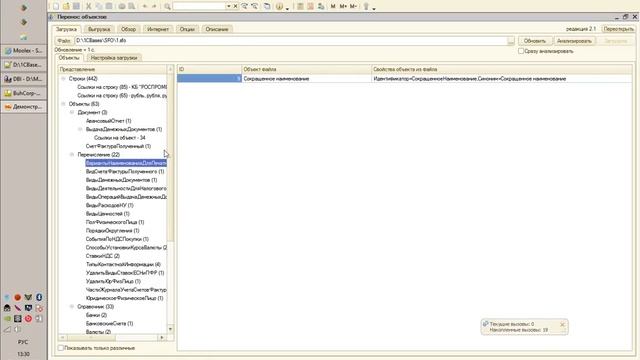Select 'ВидыЦенностей (1)' tree item
This screenshot has height=360, width=640.
108,213
